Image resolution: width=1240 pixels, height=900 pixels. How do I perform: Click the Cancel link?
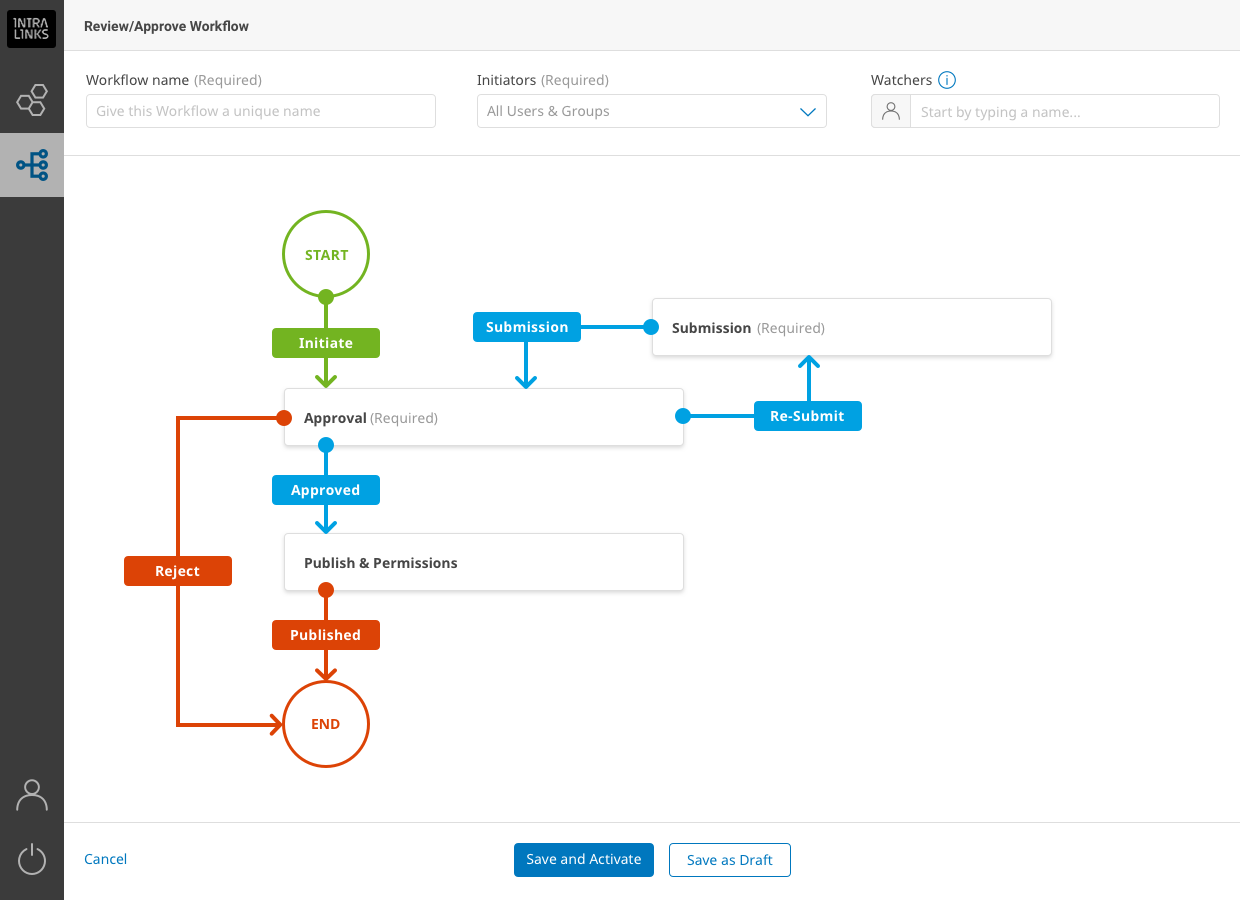(x=106, y=859)
